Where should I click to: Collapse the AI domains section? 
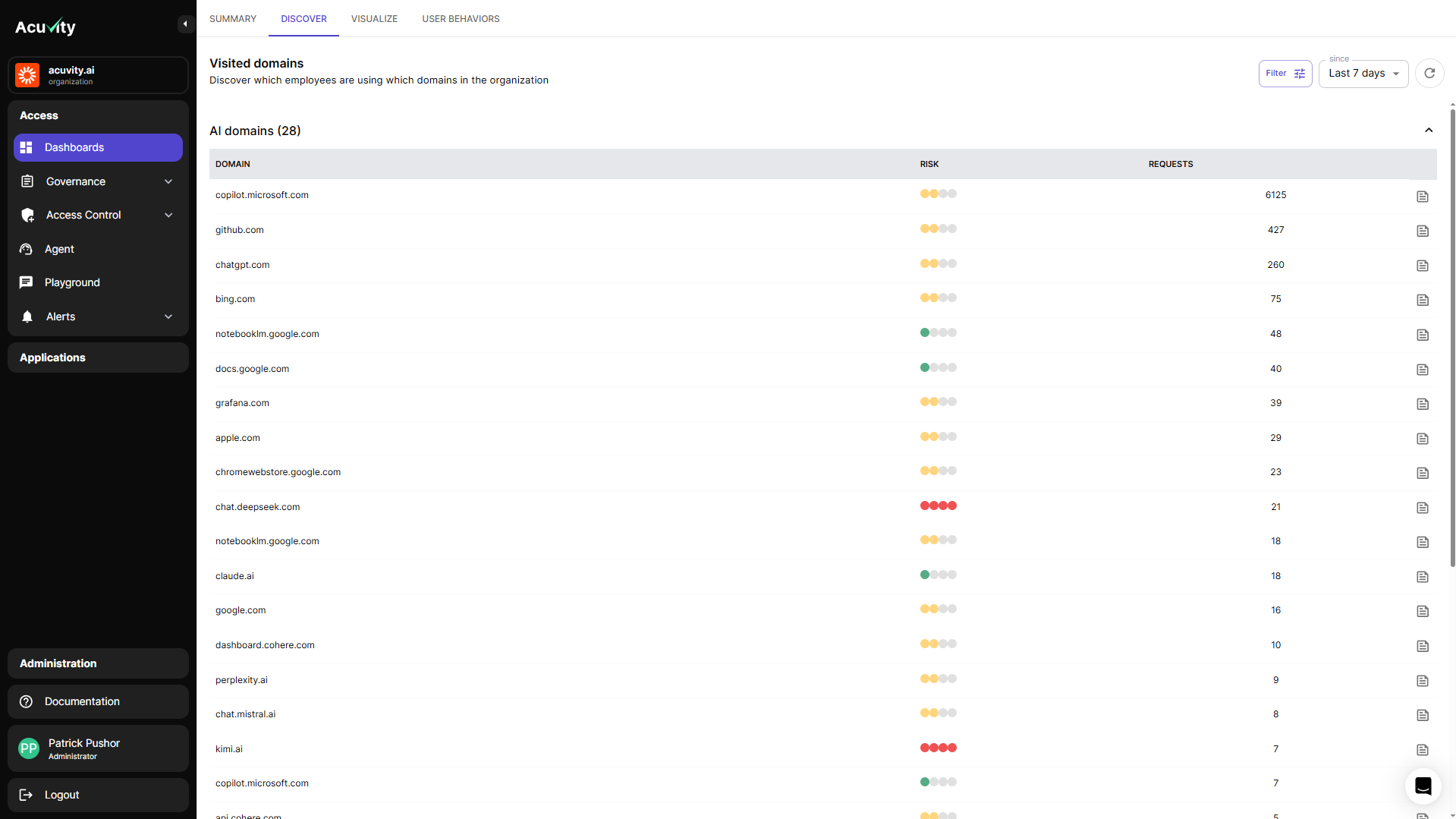pyautogui.click(x=1429, y=131)
